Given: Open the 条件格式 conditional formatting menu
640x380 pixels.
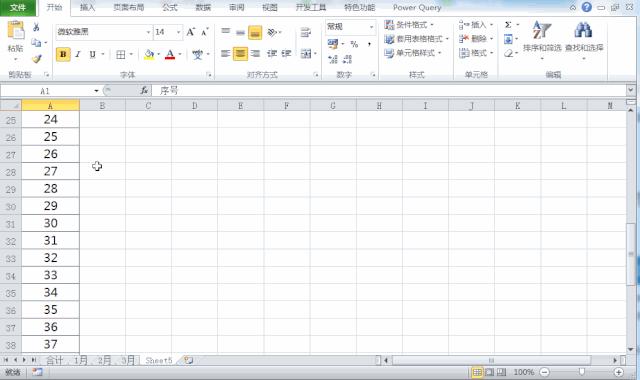Looking at the screenshot, I should [409, 25].
